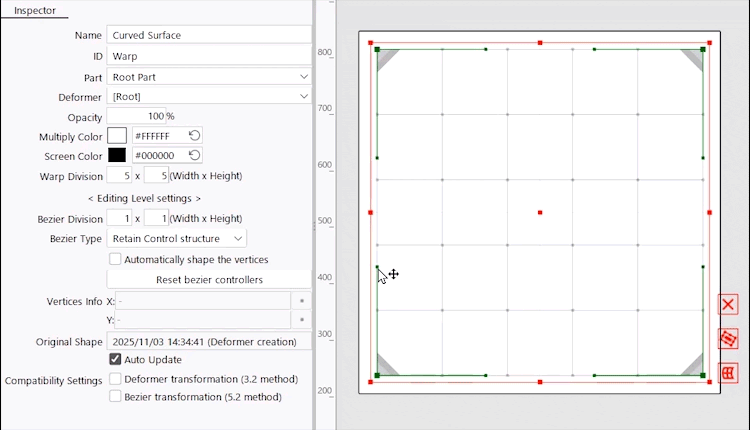Reset the Multiply Color value

click(195, 136)
